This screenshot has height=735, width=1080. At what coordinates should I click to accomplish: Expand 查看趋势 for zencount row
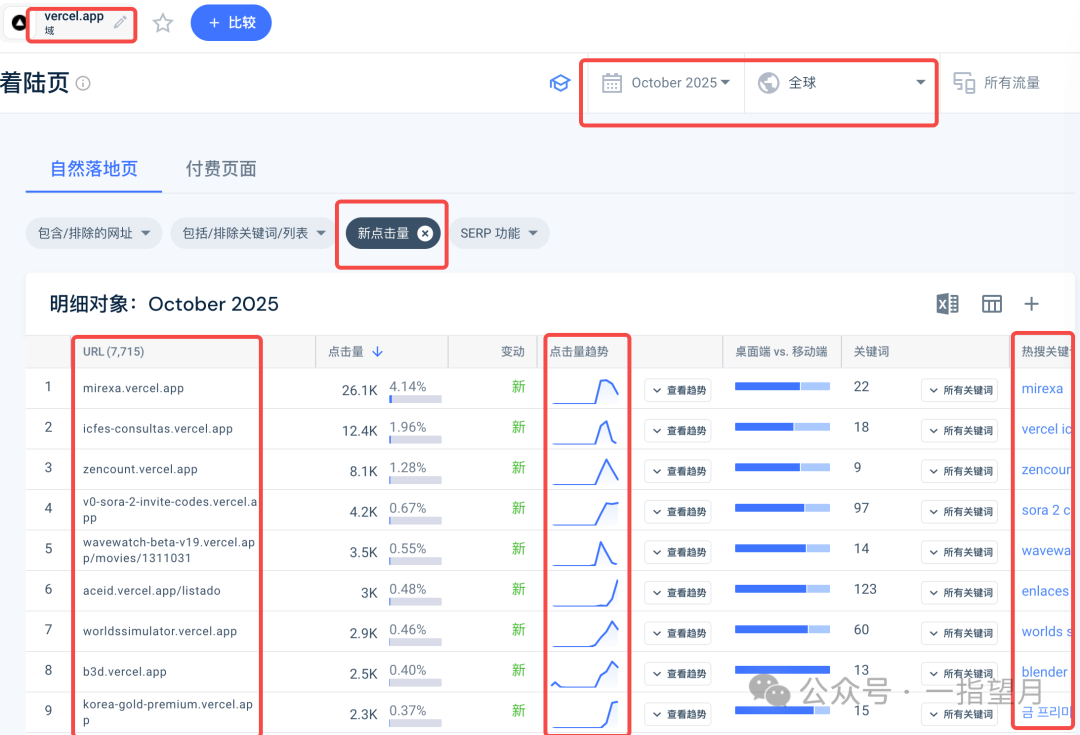point(678,472)
